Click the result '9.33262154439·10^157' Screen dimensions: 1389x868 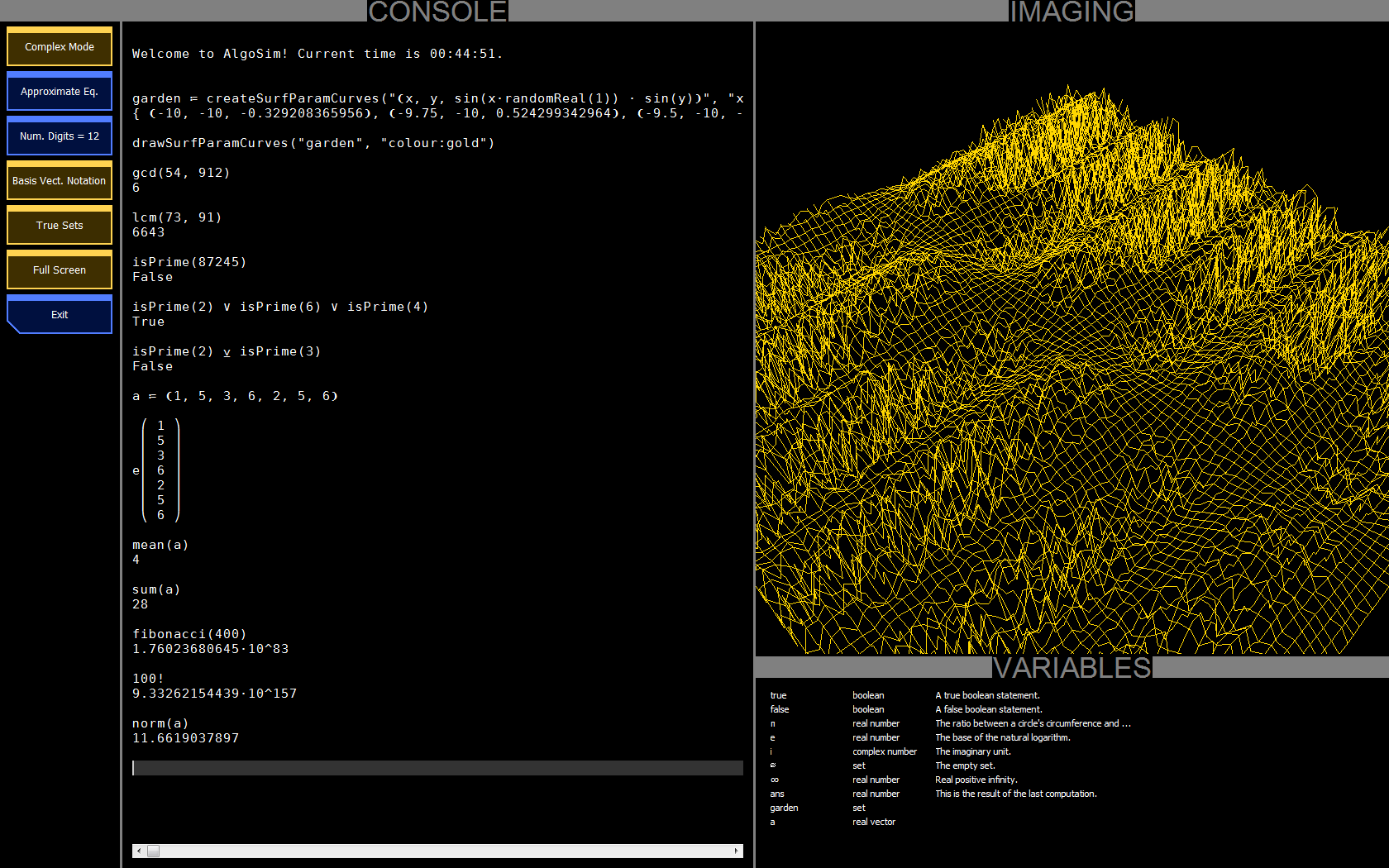pos(215,694)
